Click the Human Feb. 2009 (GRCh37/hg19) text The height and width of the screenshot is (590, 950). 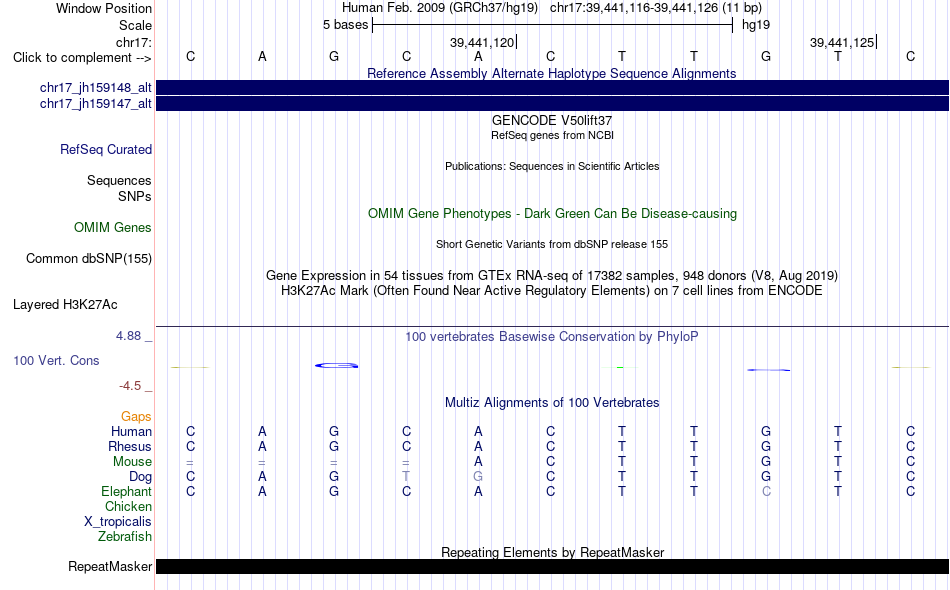click(x=440, y=8)
